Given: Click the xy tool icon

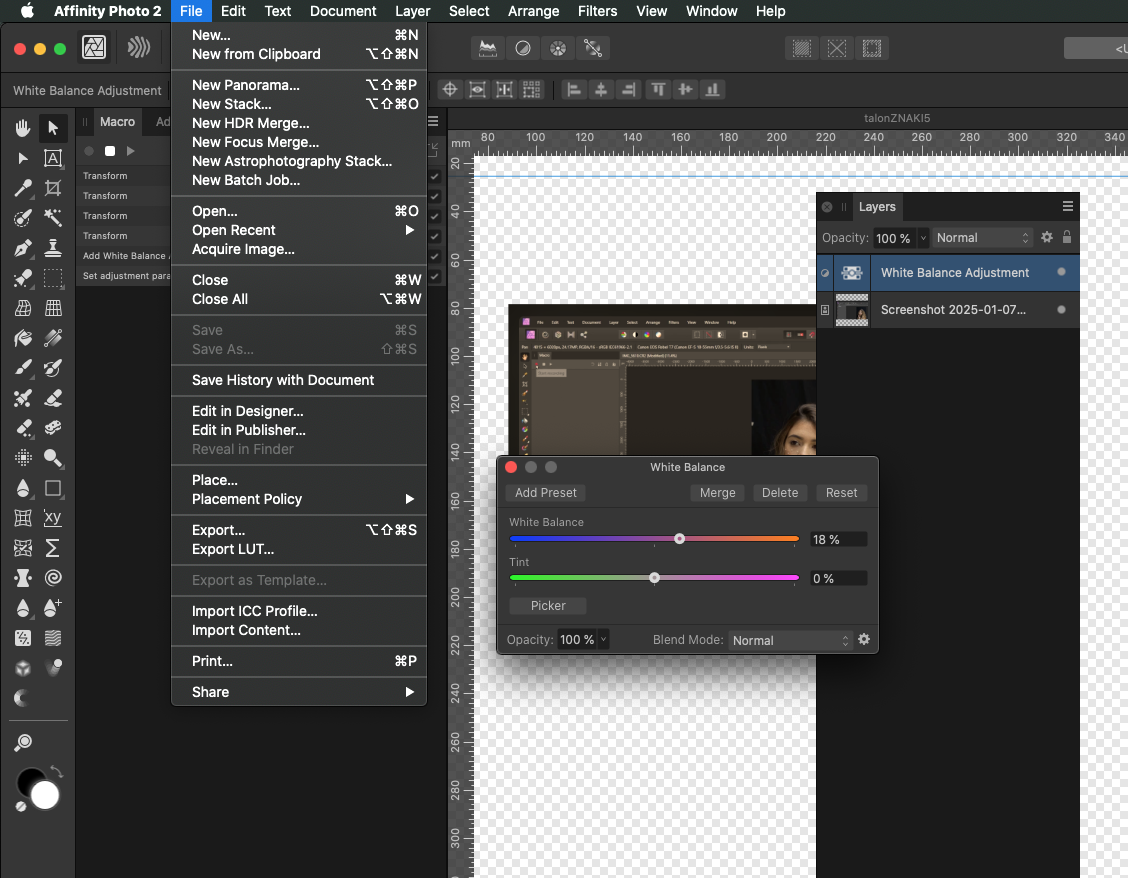Looking at the screenshot, I should pyautogui.click(x=53, y=518).
